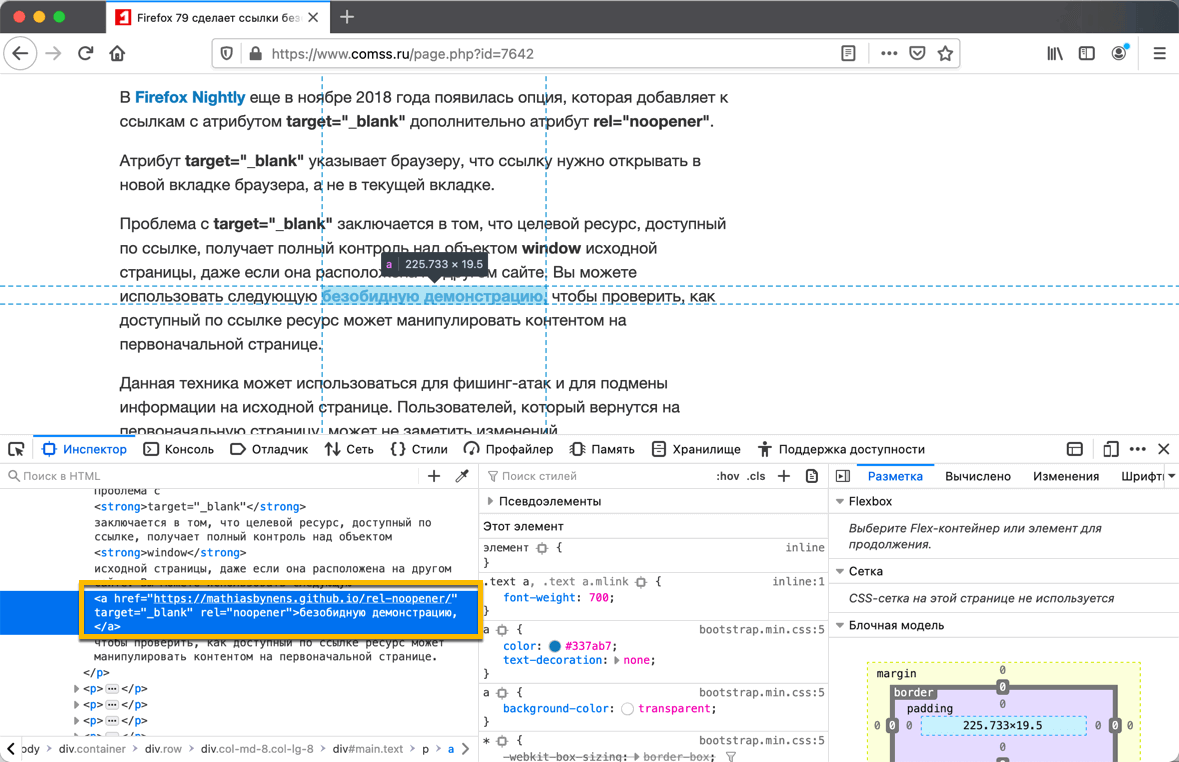Click mathiasbynens.github.io href in markup
This screenshot has height=762, width=1179.
point(302,599)
